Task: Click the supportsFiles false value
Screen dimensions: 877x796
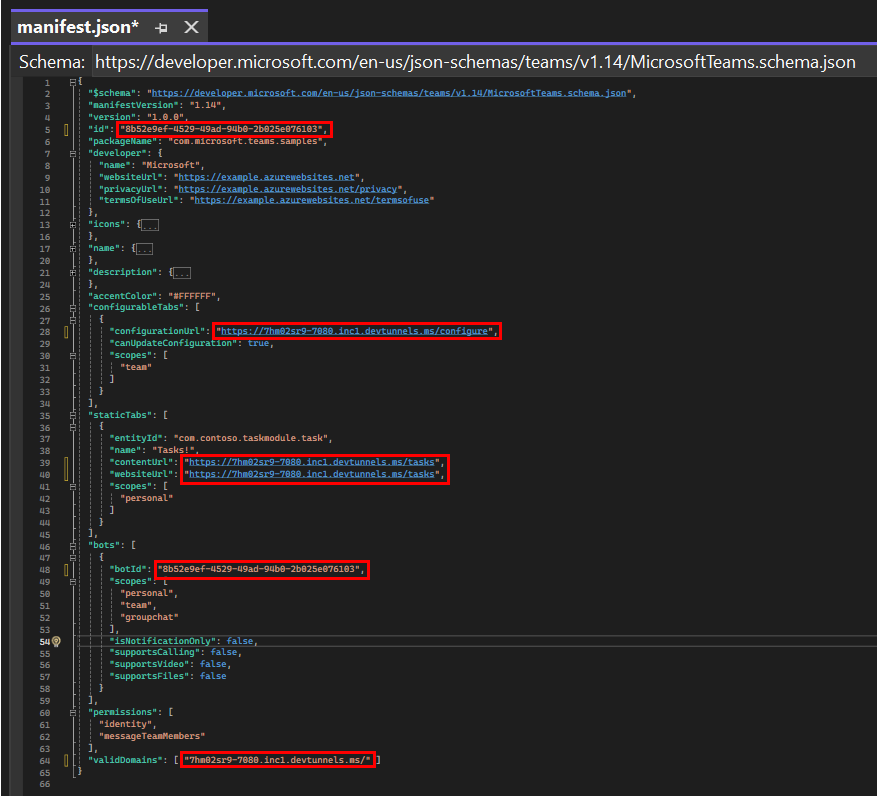Action: 213,676
